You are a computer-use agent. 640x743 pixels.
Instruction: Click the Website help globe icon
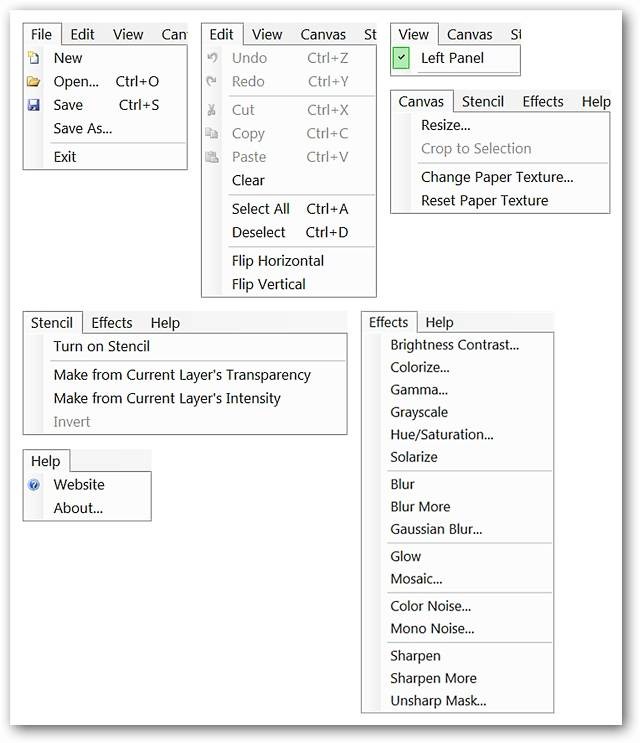click(34, 485)
